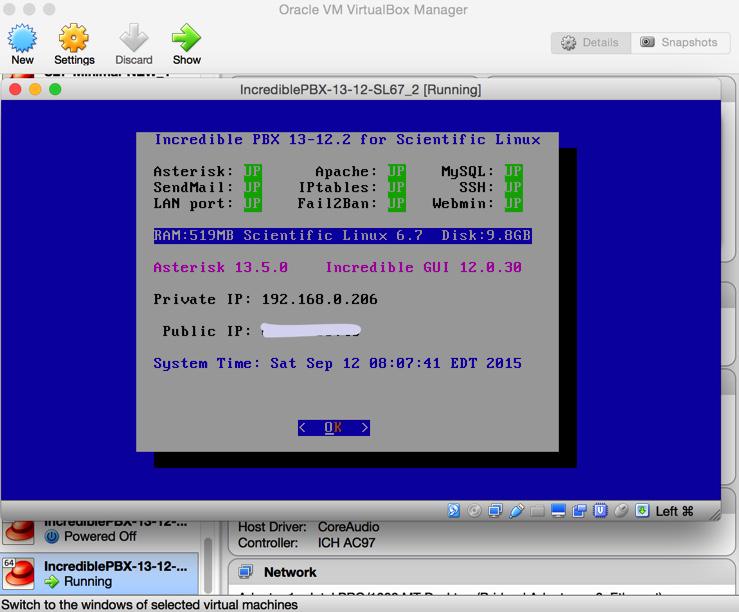
Task: Select the OK button in PBX dialog
Action: [x=334, y=428]
